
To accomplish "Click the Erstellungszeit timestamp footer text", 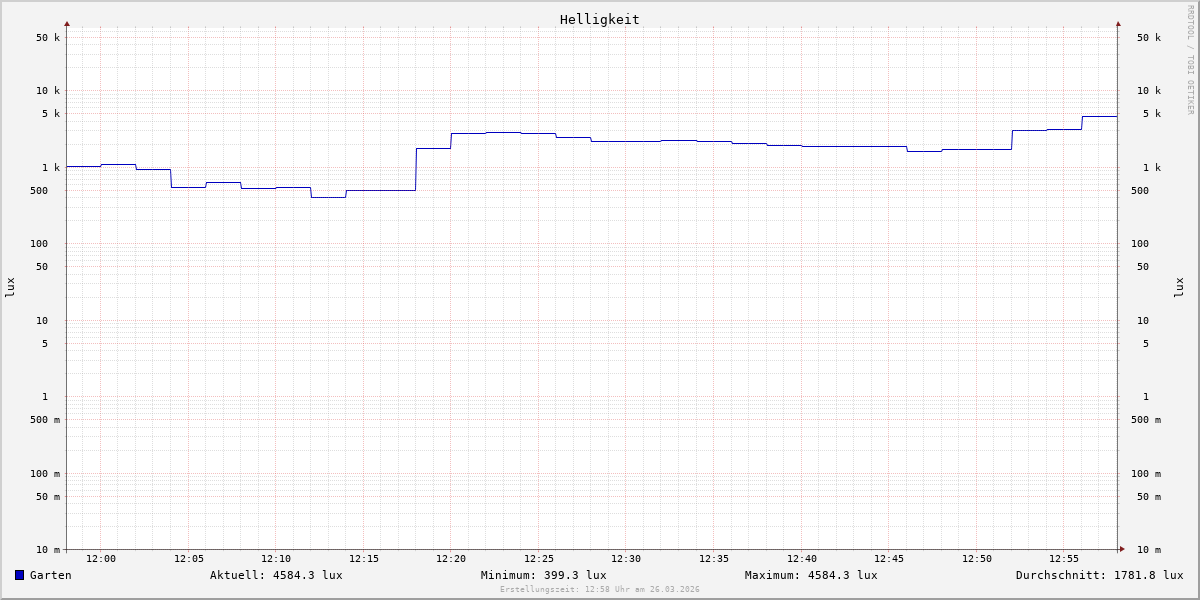I will click(x=600, y=590).
